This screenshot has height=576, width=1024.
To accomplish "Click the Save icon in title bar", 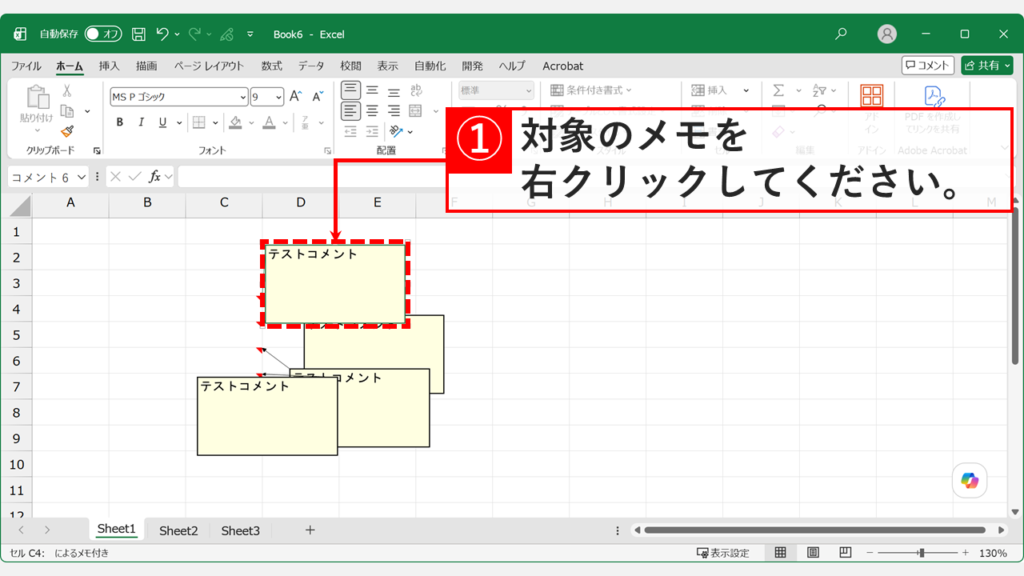I will [138, 34].
